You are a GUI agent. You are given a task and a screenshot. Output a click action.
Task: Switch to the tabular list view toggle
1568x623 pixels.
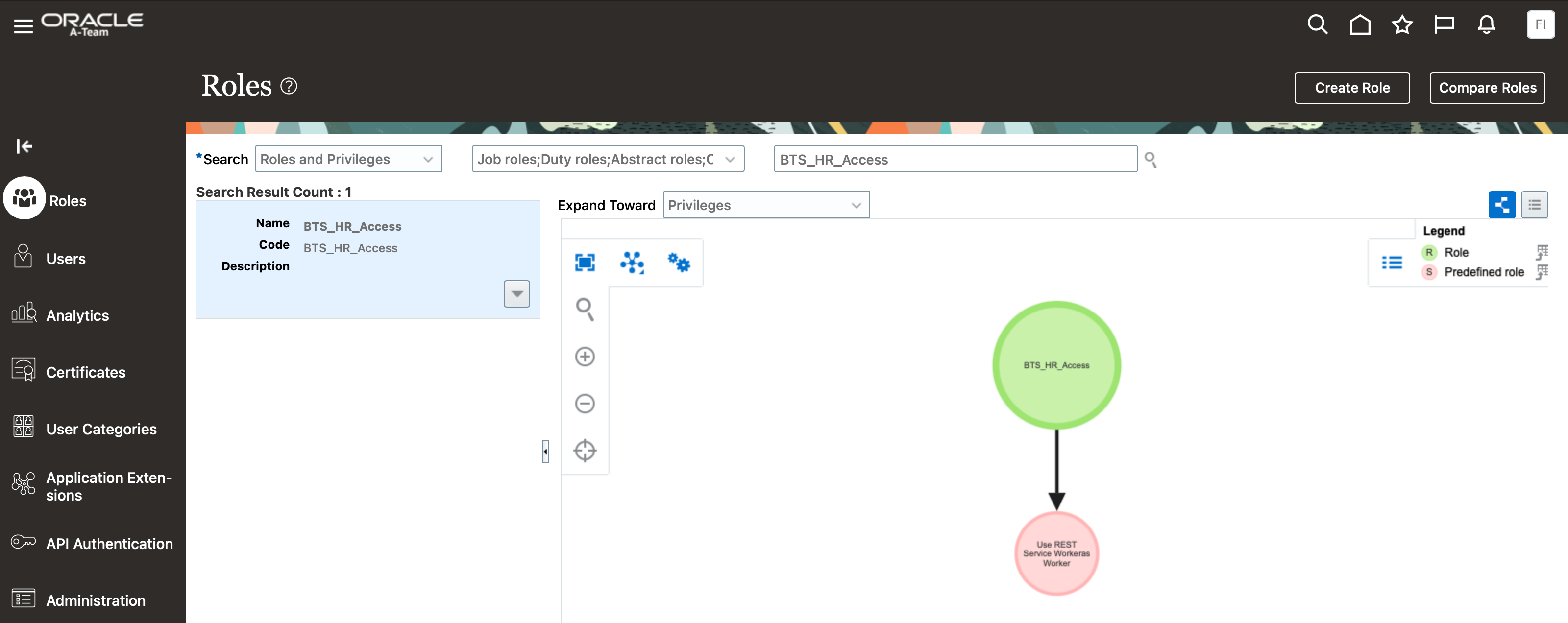pyautogui.click(x=1535, y=204)
